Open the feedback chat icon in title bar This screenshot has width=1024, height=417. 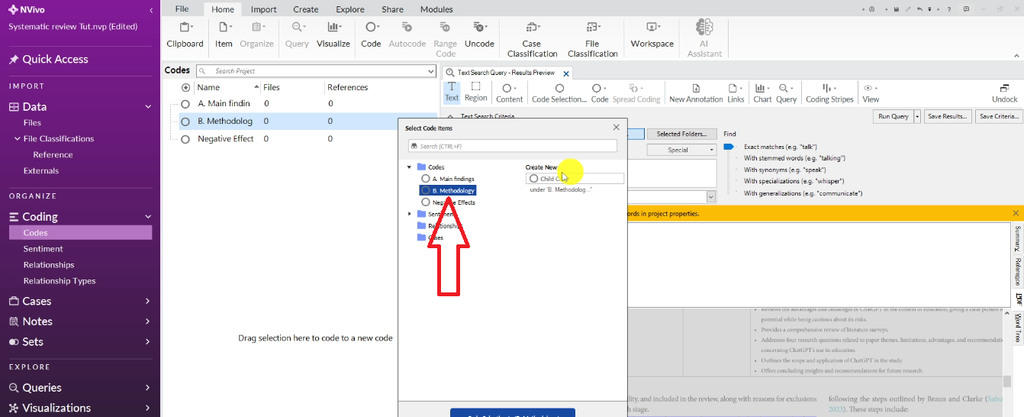tap(967, 9)
